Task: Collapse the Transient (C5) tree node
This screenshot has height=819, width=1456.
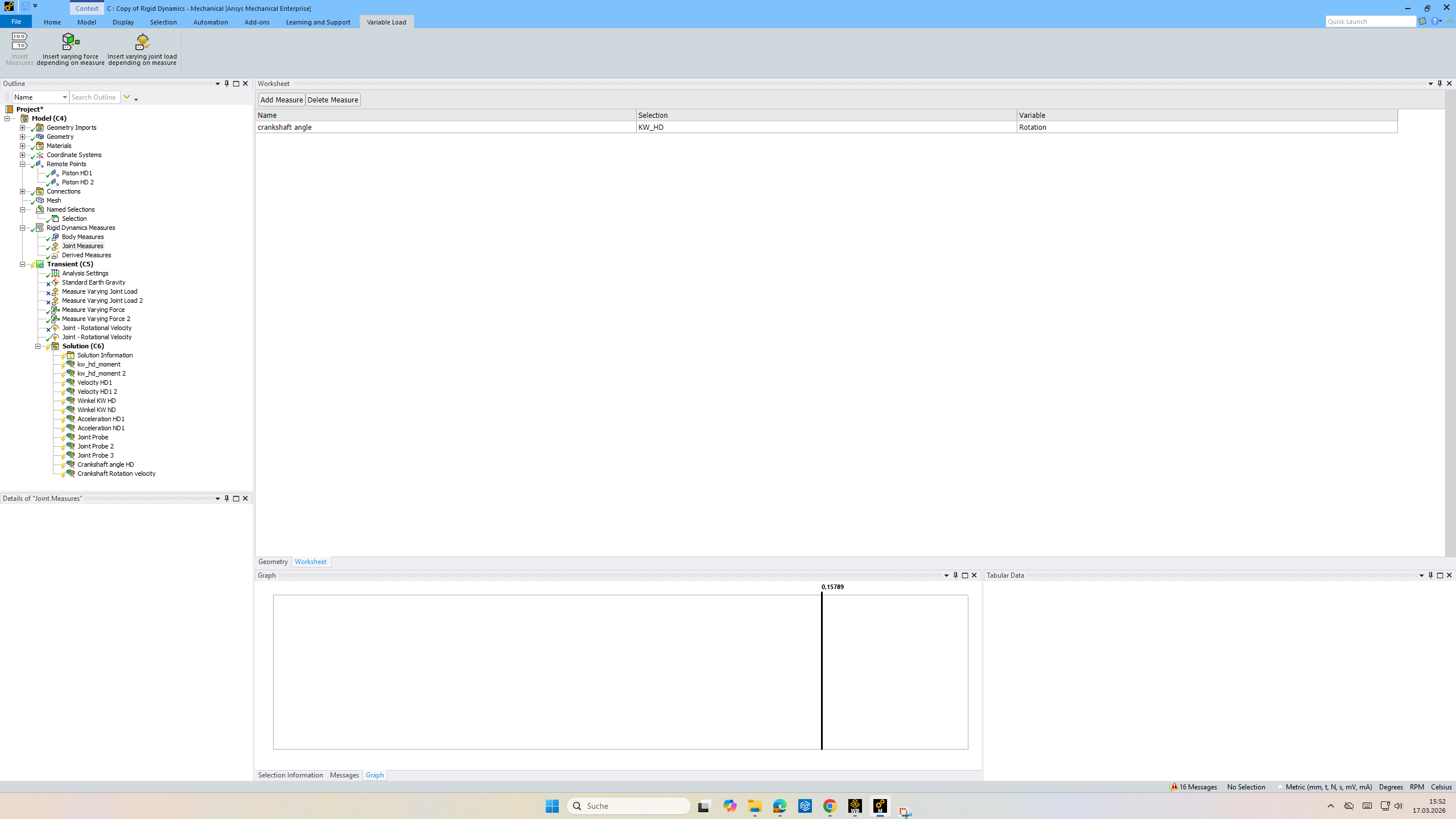Action: 23,264
